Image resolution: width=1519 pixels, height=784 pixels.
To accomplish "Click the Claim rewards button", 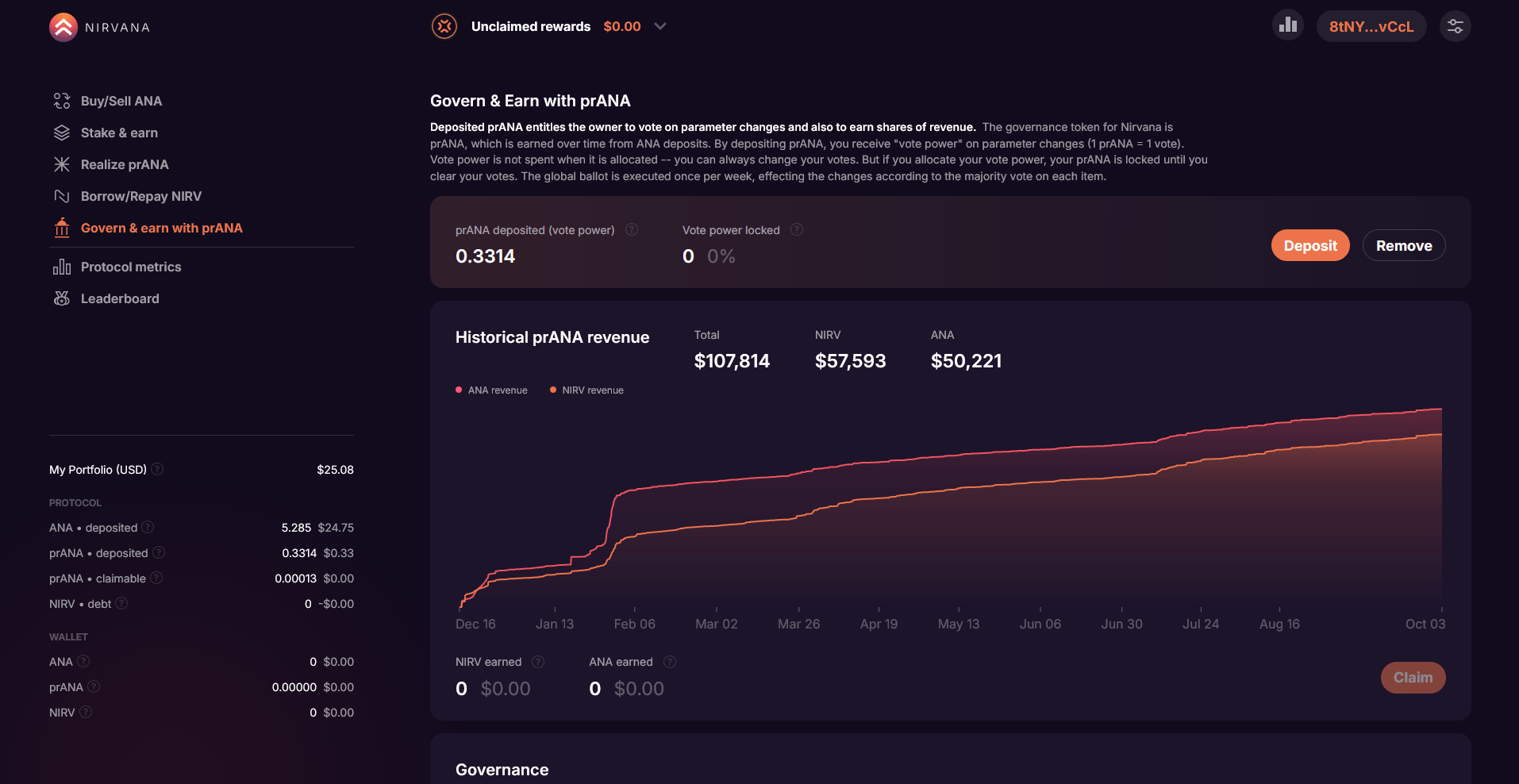I will point(1413,678).
